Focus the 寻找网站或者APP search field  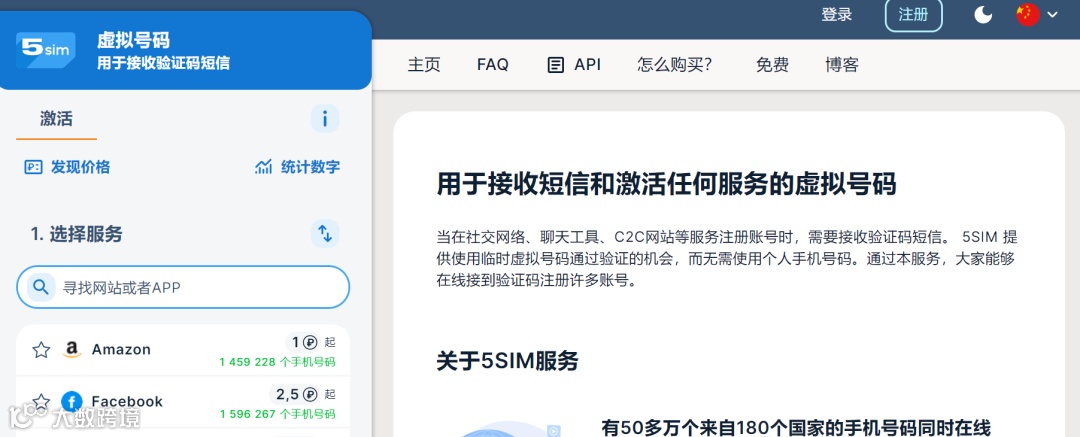[183, 287]
